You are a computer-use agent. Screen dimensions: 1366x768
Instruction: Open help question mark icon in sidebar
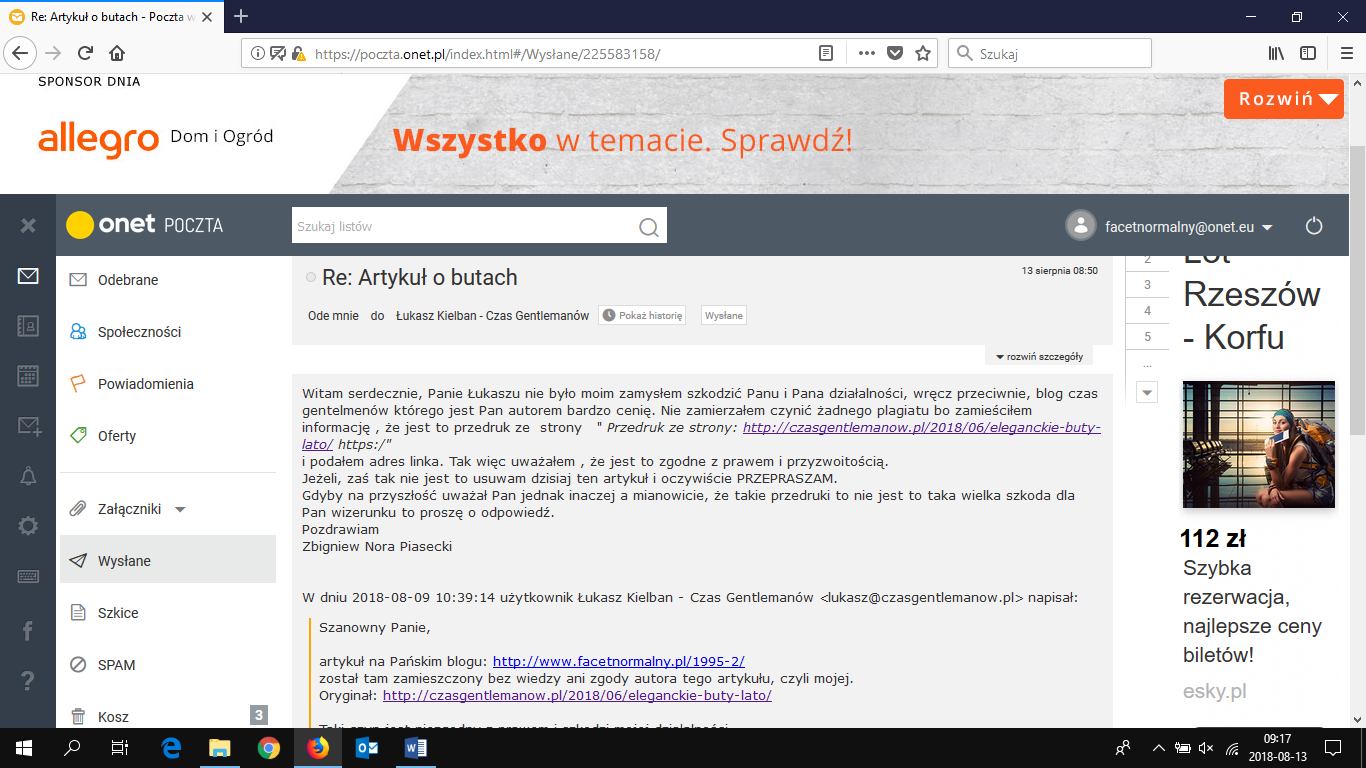(x=28, y=682)
